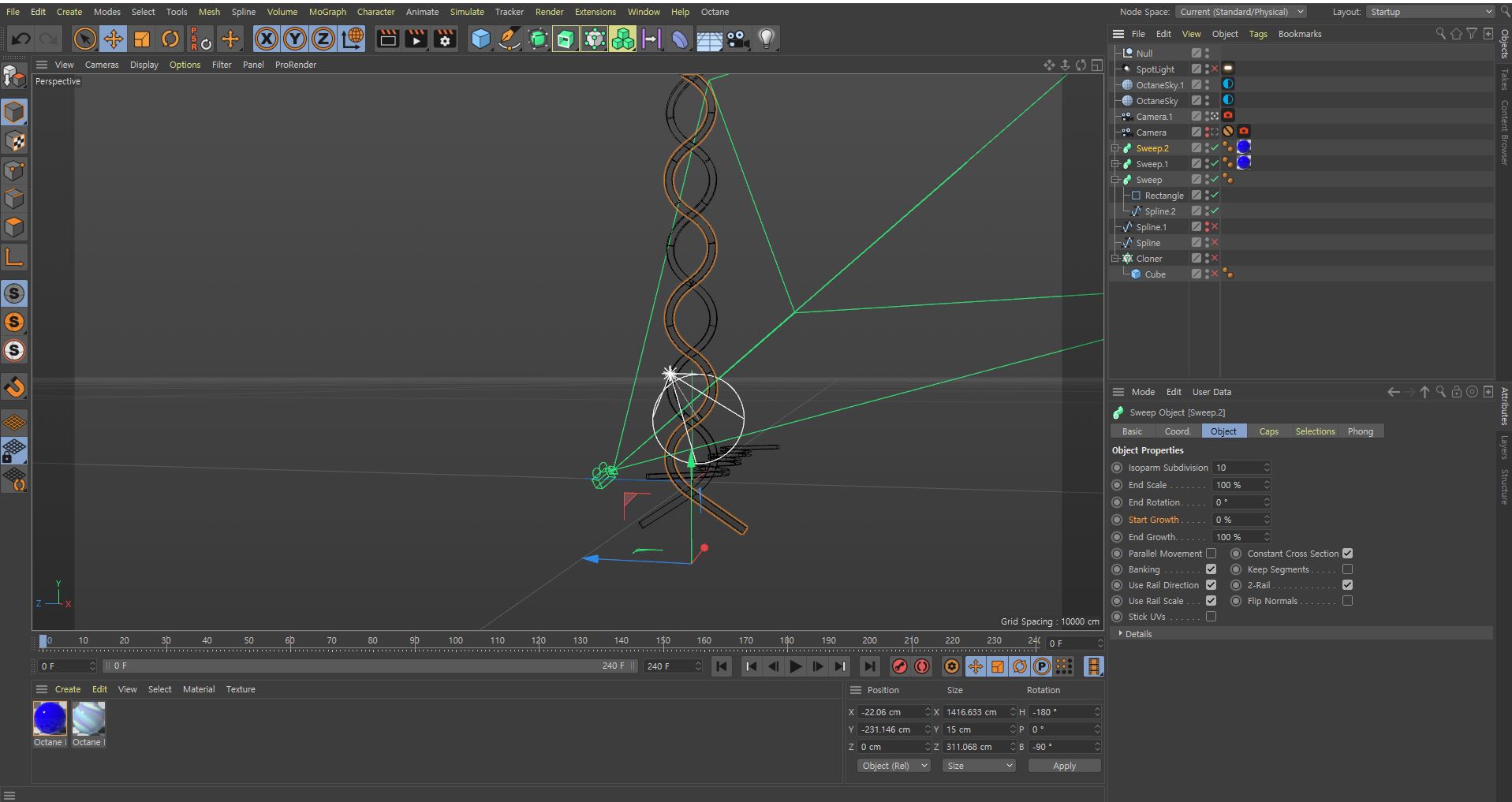Click frame 100 on the timeline ruler

click(x=456, y=641)
